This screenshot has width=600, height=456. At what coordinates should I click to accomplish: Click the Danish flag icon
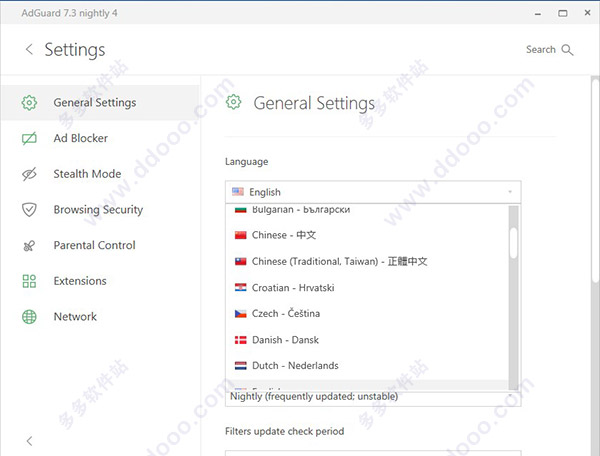pyautogui.click(x=240, y=340)
